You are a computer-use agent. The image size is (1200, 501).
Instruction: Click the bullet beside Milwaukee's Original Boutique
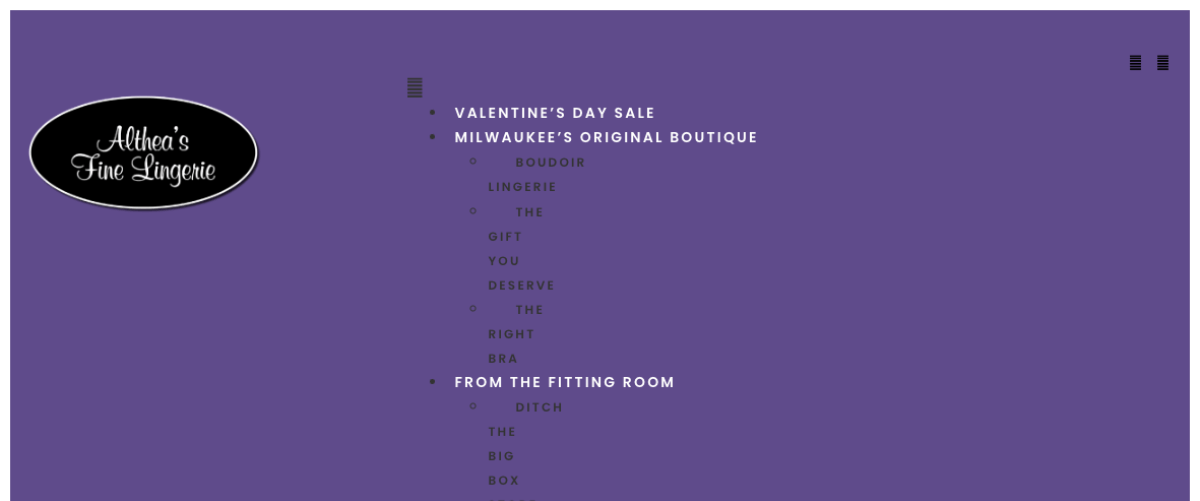(432, 137)
